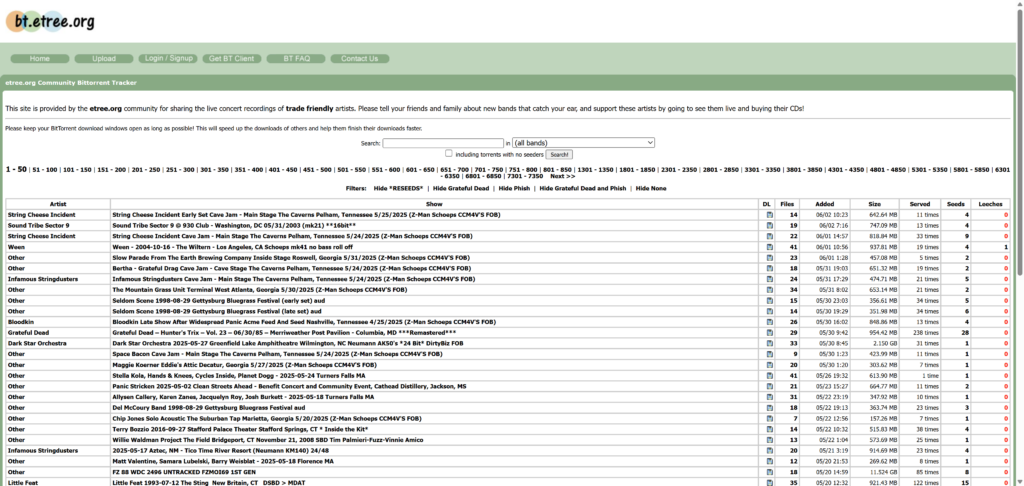Viewport: 1024px width, 486px height.
Task: Open Terry Bozzio 2016-09-27 show link
Action: coord(240,429)
